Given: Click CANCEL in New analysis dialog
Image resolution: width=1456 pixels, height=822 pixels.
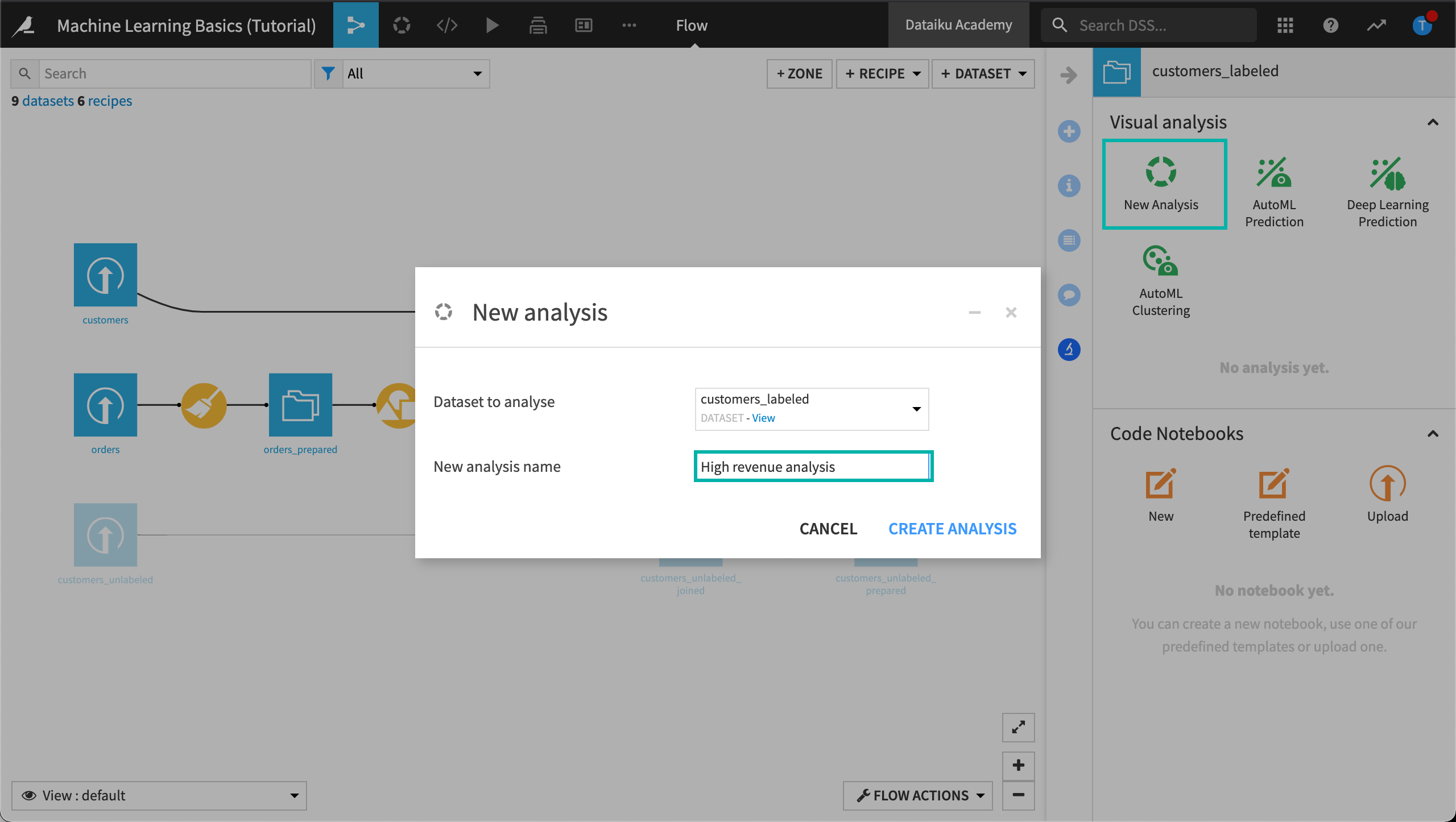Looking at the screenshot, I should tap(828, 529).
